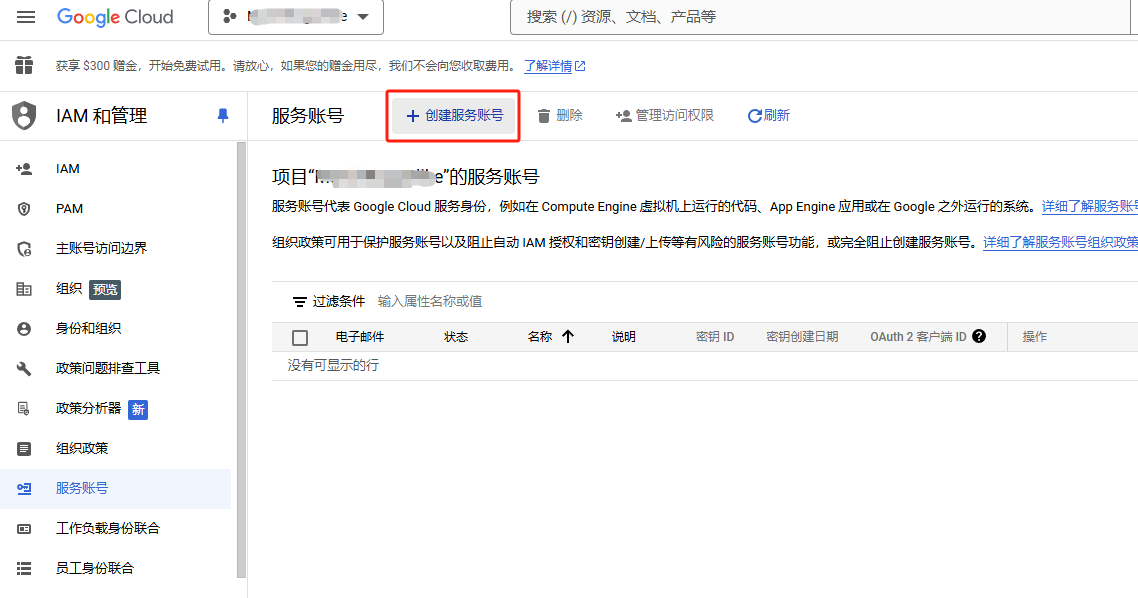Click the 密钥创建日期 column header
1138x598 pixels.
[x=802, y=337]
